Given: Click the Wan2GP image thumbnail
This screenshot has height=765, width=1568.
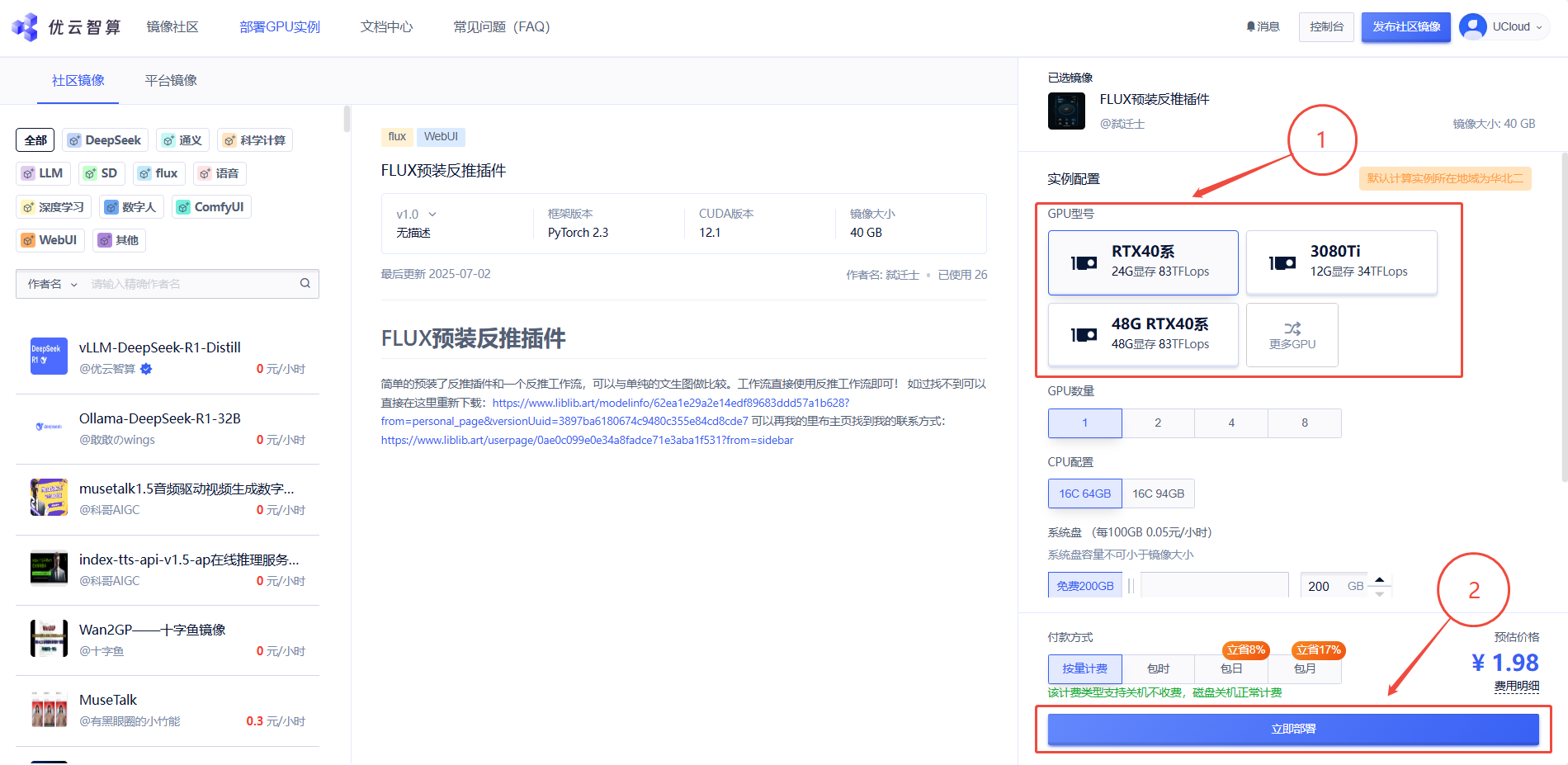Looking at the screenshot, I should pos(49,638).
